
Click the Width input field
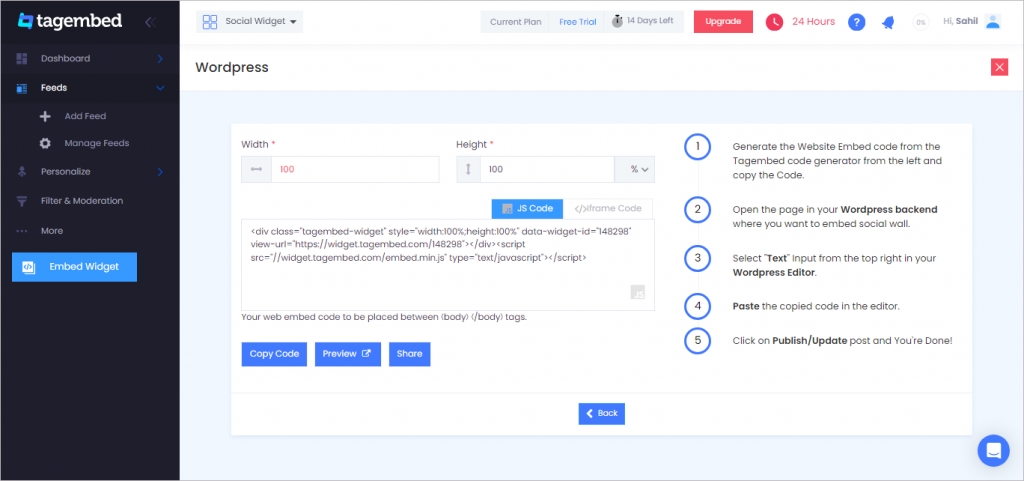click(x=355, y=169)
